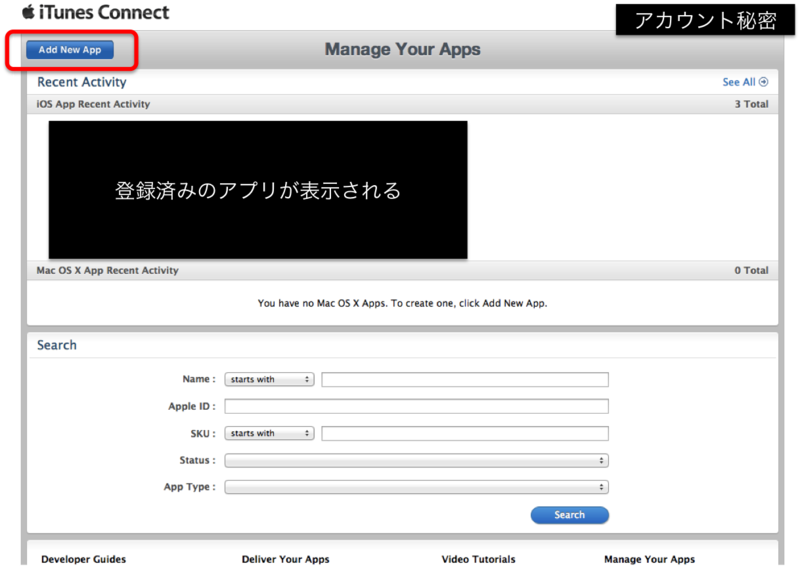This screenshot has width=800, height=566.
Task: Click the iOS App Recent Activity header
Action: [93, 104]
